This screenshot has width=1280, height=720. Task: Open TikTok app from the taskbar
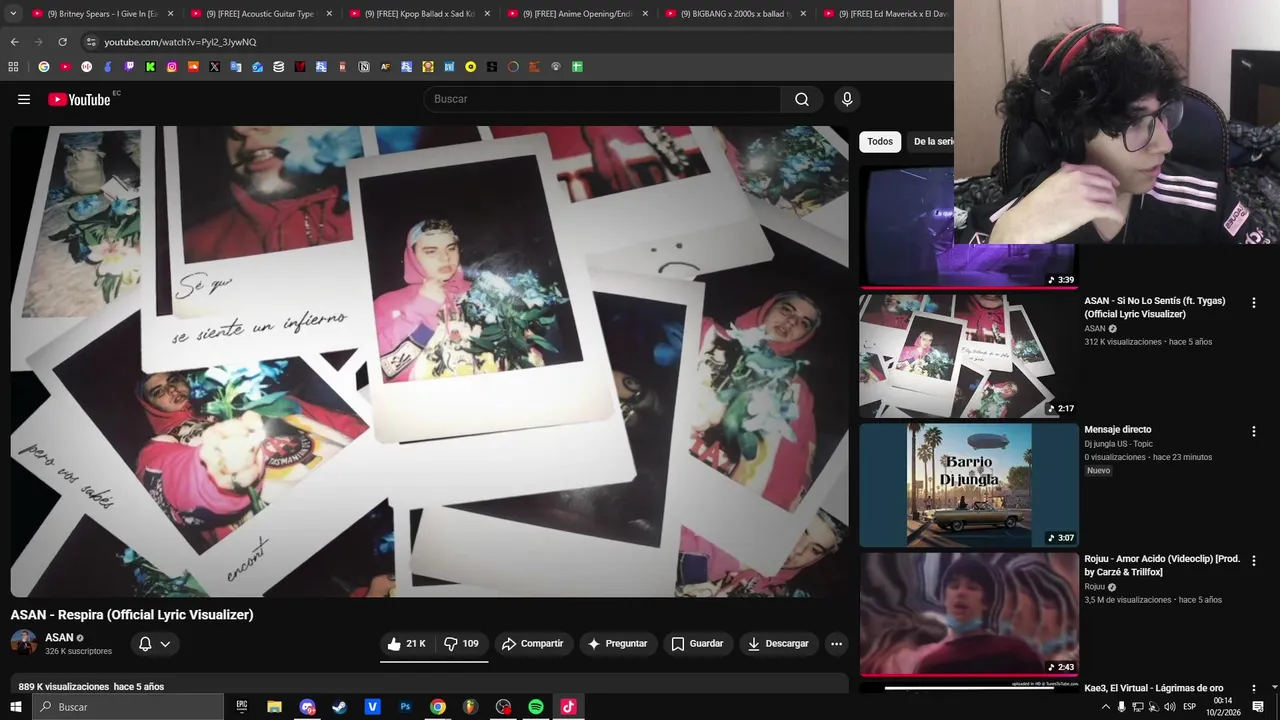click(x=568, y=707)
